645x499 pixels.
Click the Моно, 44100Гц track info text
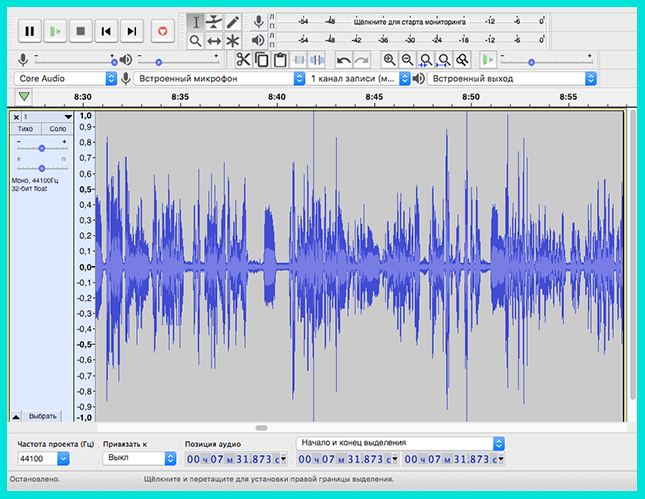[35, 181]
